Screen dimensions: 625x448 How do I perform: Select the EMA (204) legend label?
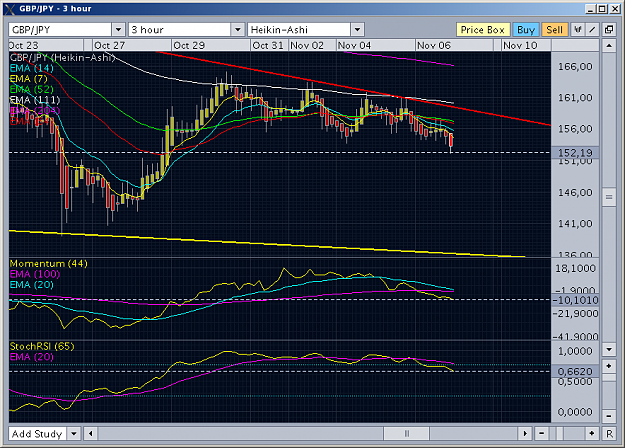tap(35, 110)
